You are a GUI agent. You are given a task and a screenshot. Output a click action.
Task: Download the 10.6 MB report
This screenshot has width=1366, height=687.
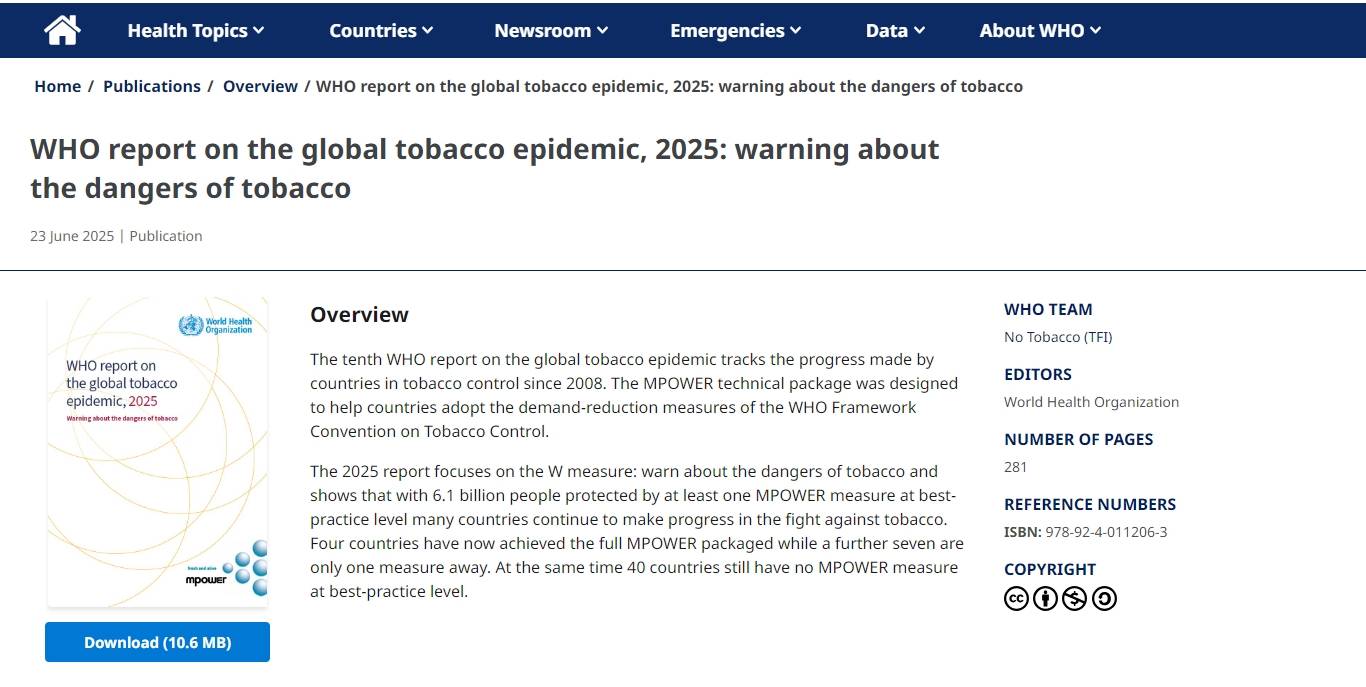157,642
